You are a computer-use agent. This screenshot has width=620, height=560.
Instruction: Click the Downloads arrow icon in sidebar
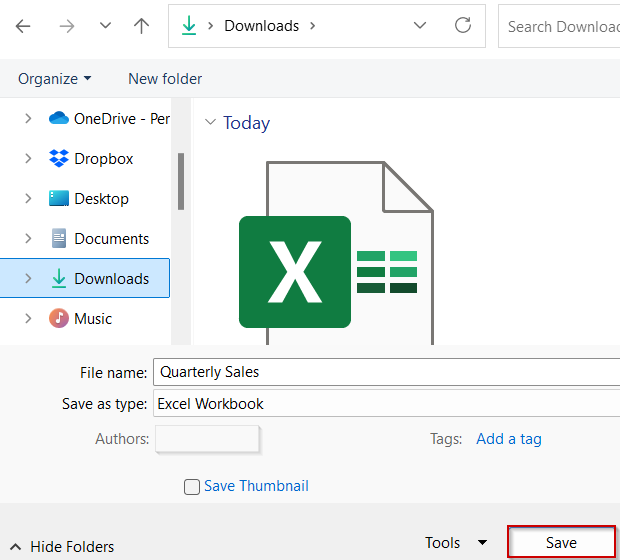(x=59, y=278)
